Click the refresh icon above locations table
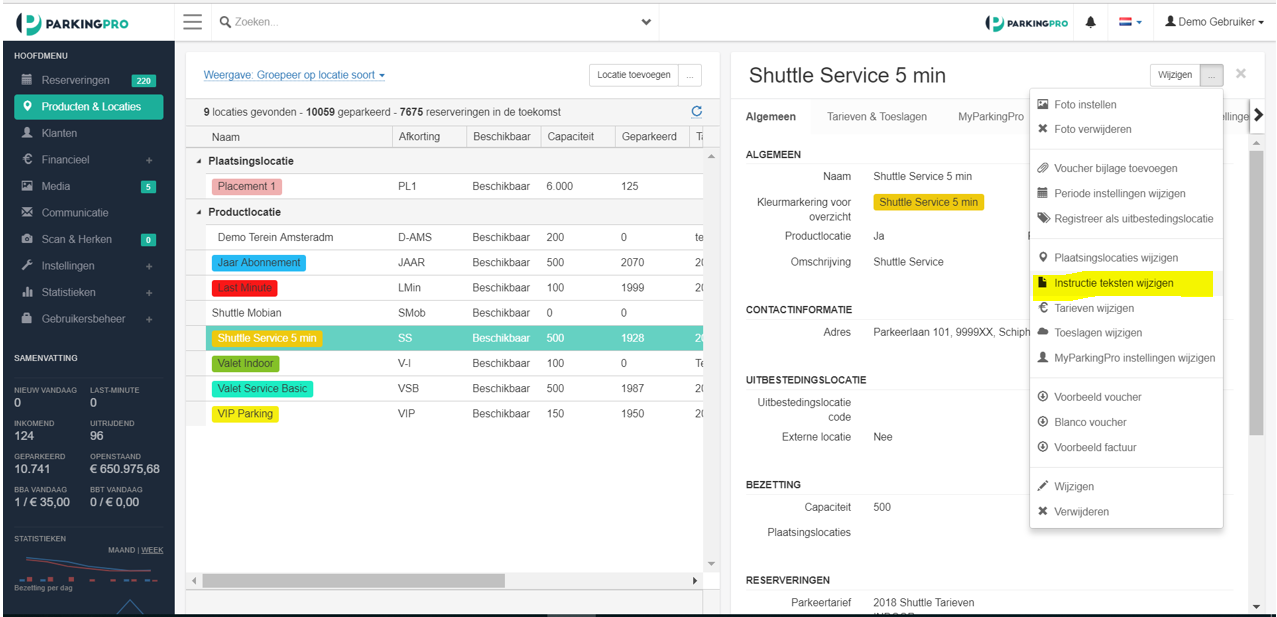Viewport: 1277px width, 617px height. (697, 112)
